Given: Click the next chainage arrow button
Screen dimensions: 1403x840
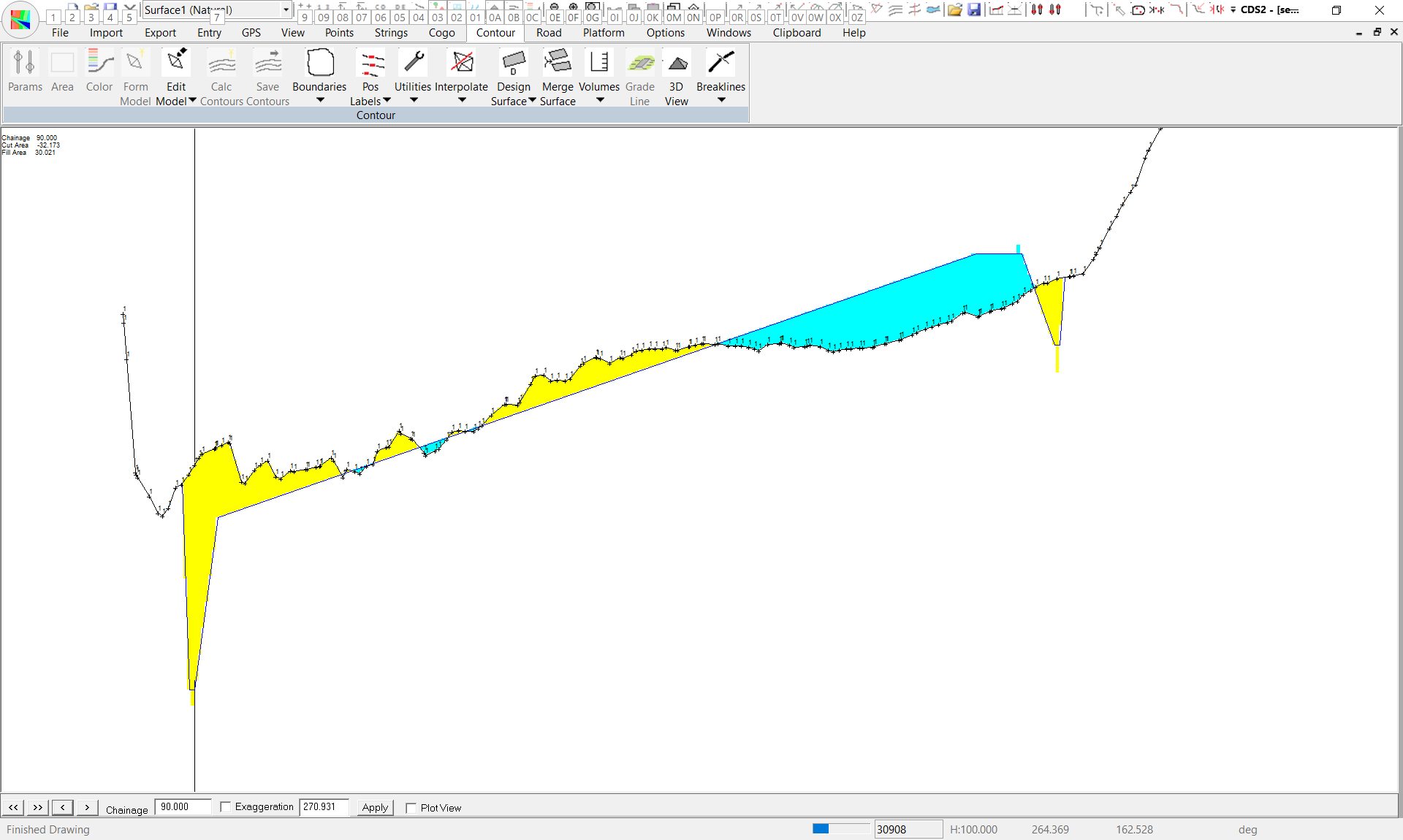Looking at the screenshot, I should (x=87, y=807).
